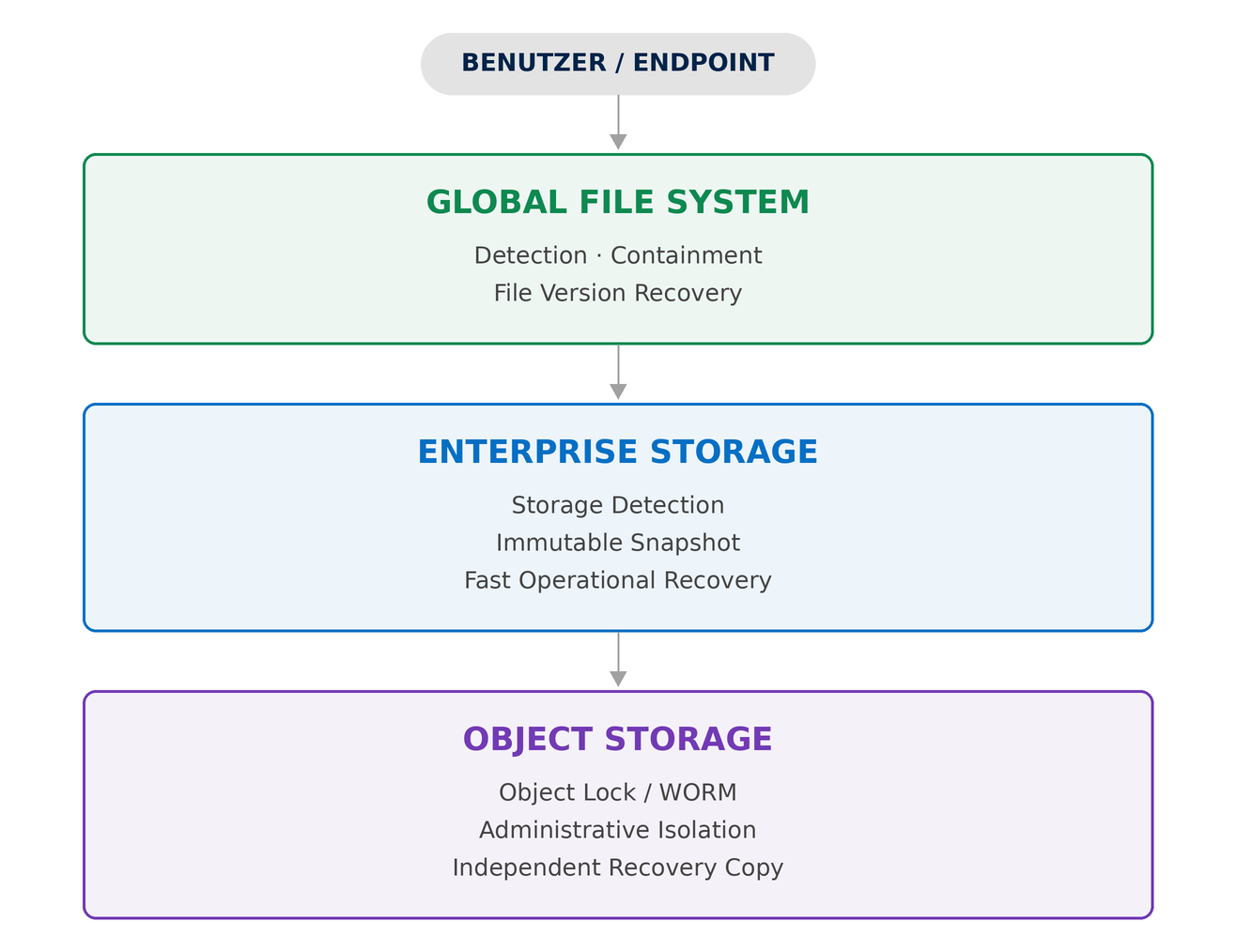Select the GLOBAL FILE SYSTEM heading
The height and width of the screenshot is (952, 1237).
tap(618, 203)
